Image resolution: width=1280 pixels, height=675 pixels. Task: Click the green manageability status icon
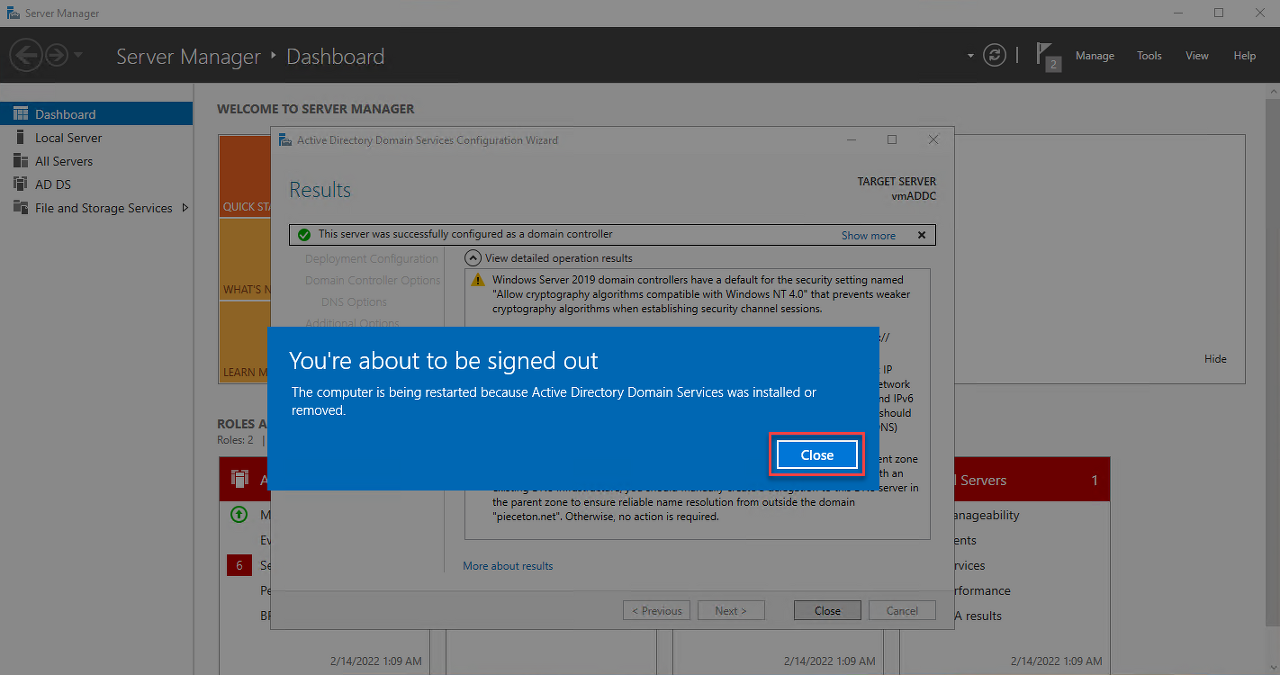click(239, 515)
